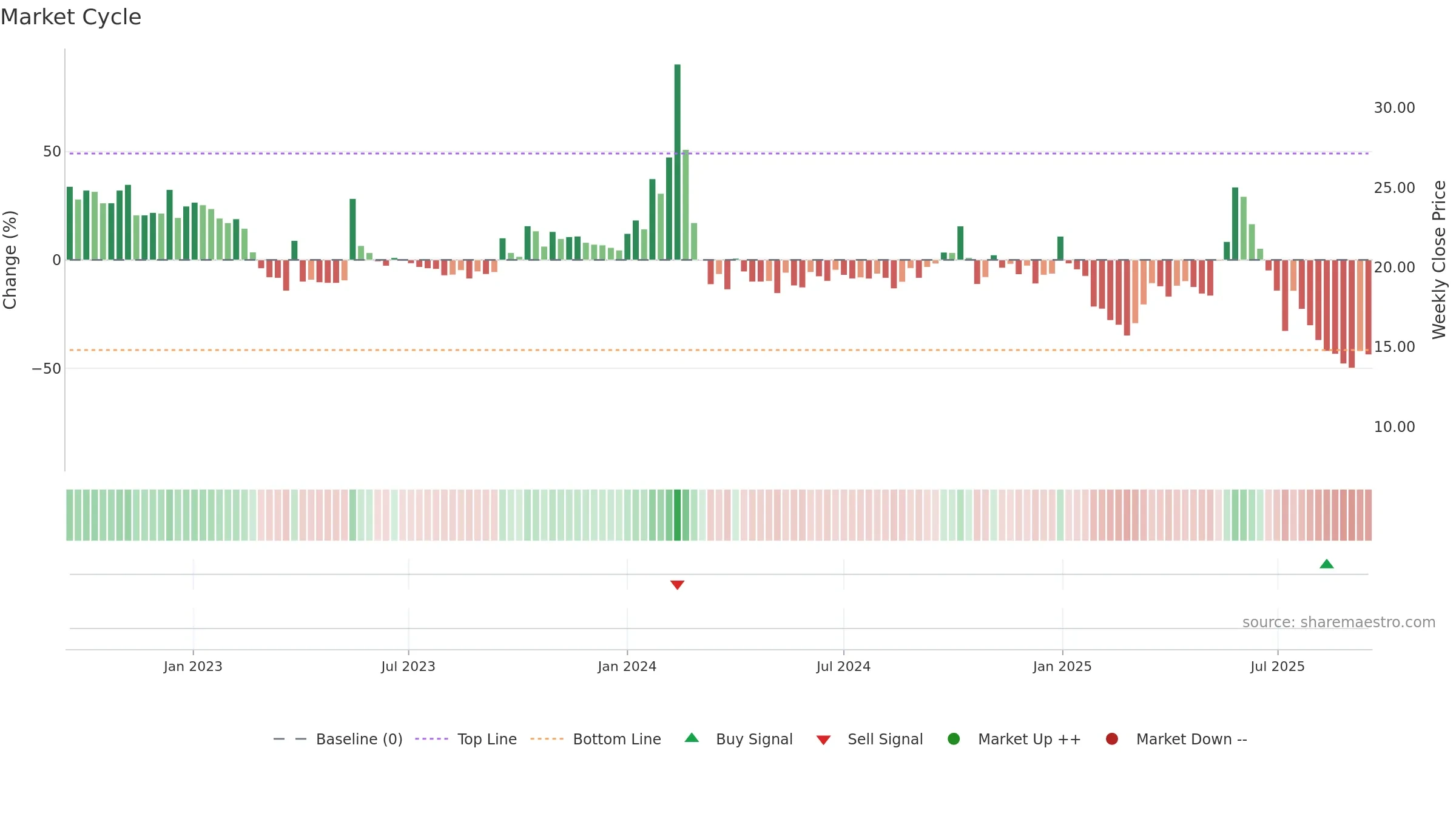This screenshot has height=819, width=1456.
Task: Click the Market Cycle chart title
Action: 71,17
